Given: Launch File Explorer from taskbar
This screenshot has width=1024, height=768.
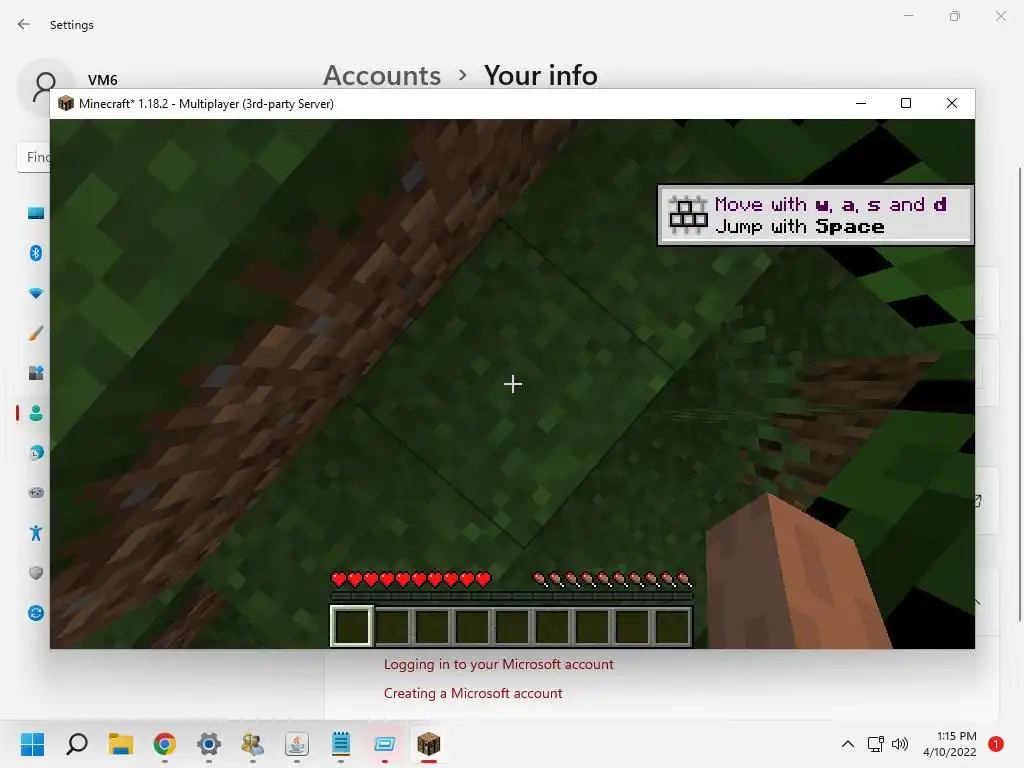Looking at the screenshot, I should coord(121,744).
